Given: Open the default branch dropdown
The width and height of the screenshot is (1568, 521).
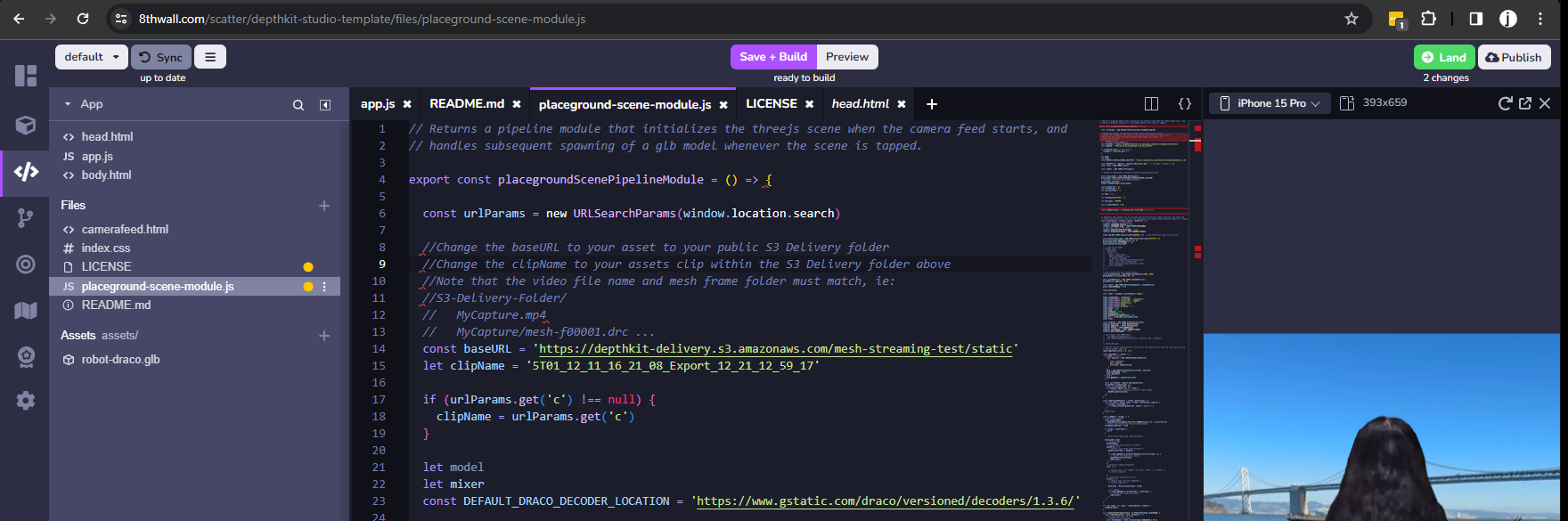Looking at the screenshot, I should 92,57.
